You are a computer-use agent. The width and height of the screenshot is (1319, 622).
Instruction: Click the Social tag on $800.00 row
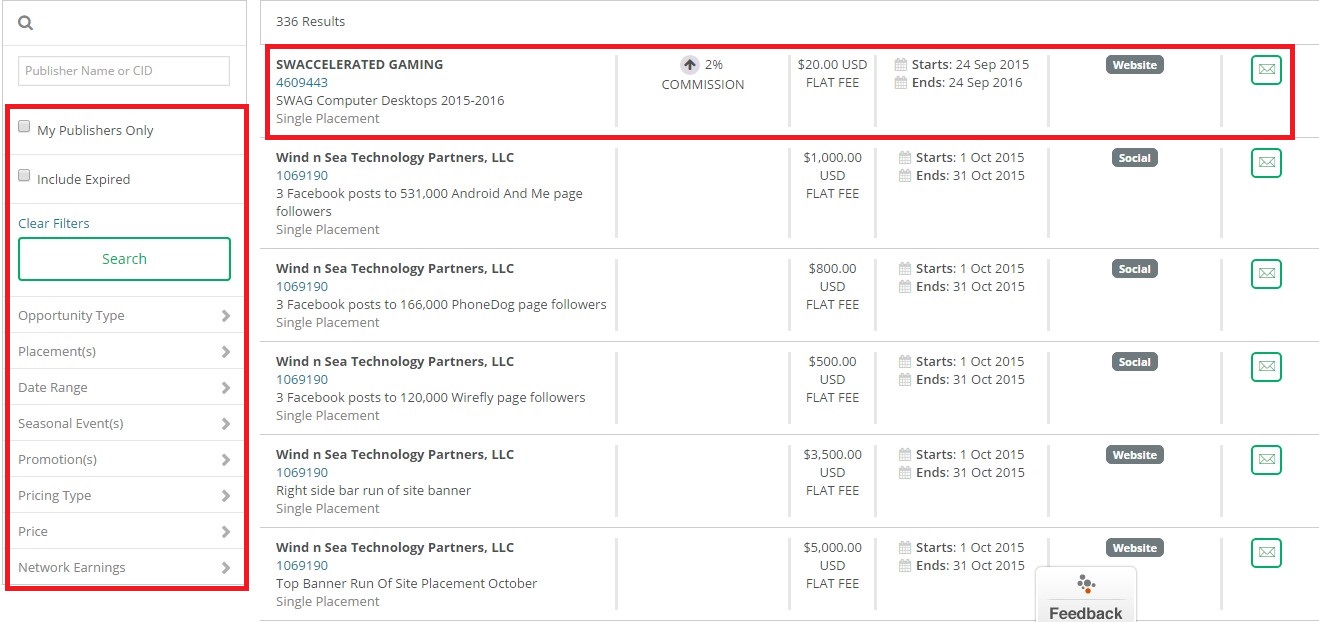tap(1135, 269)
